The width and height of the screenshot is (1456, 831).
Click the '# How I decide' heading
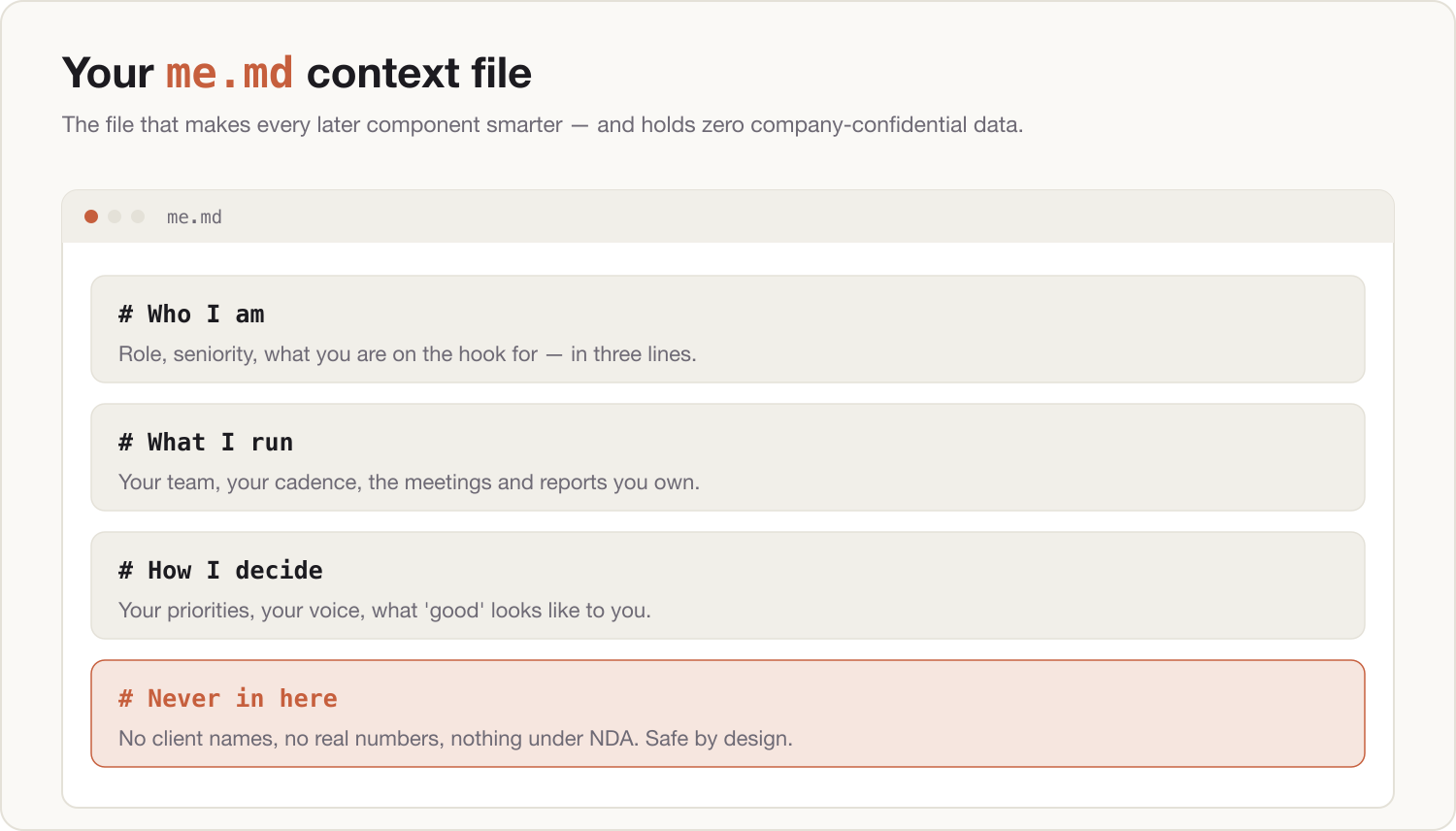(220, 570)
